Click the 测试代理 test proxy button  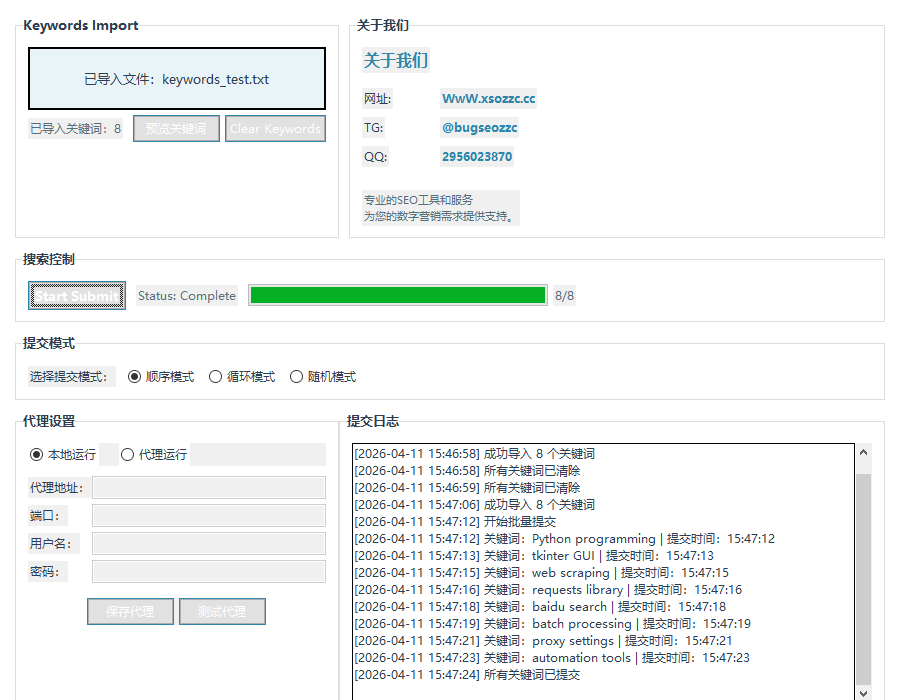pos(222,612)
